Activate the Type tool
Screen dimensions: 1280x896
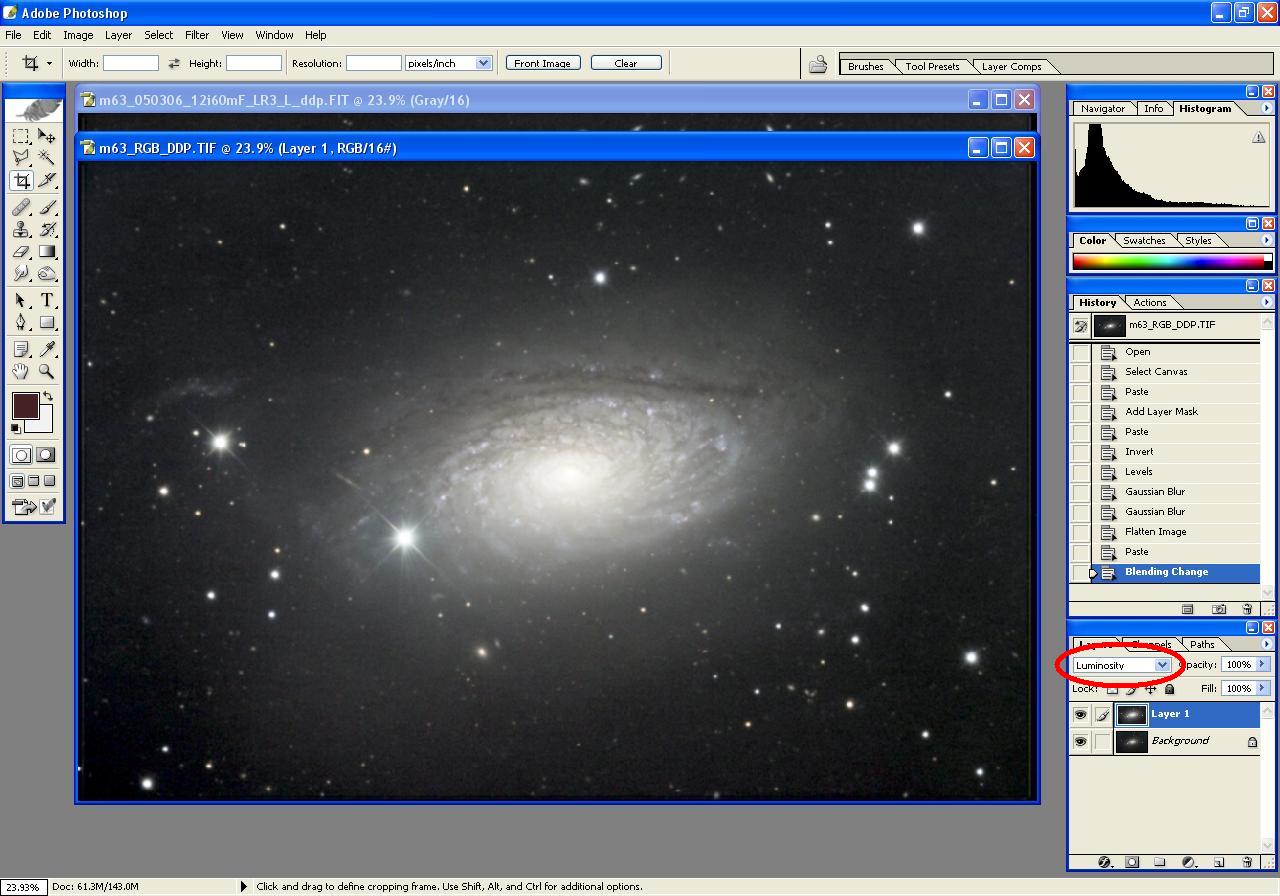tap(47, 300)
